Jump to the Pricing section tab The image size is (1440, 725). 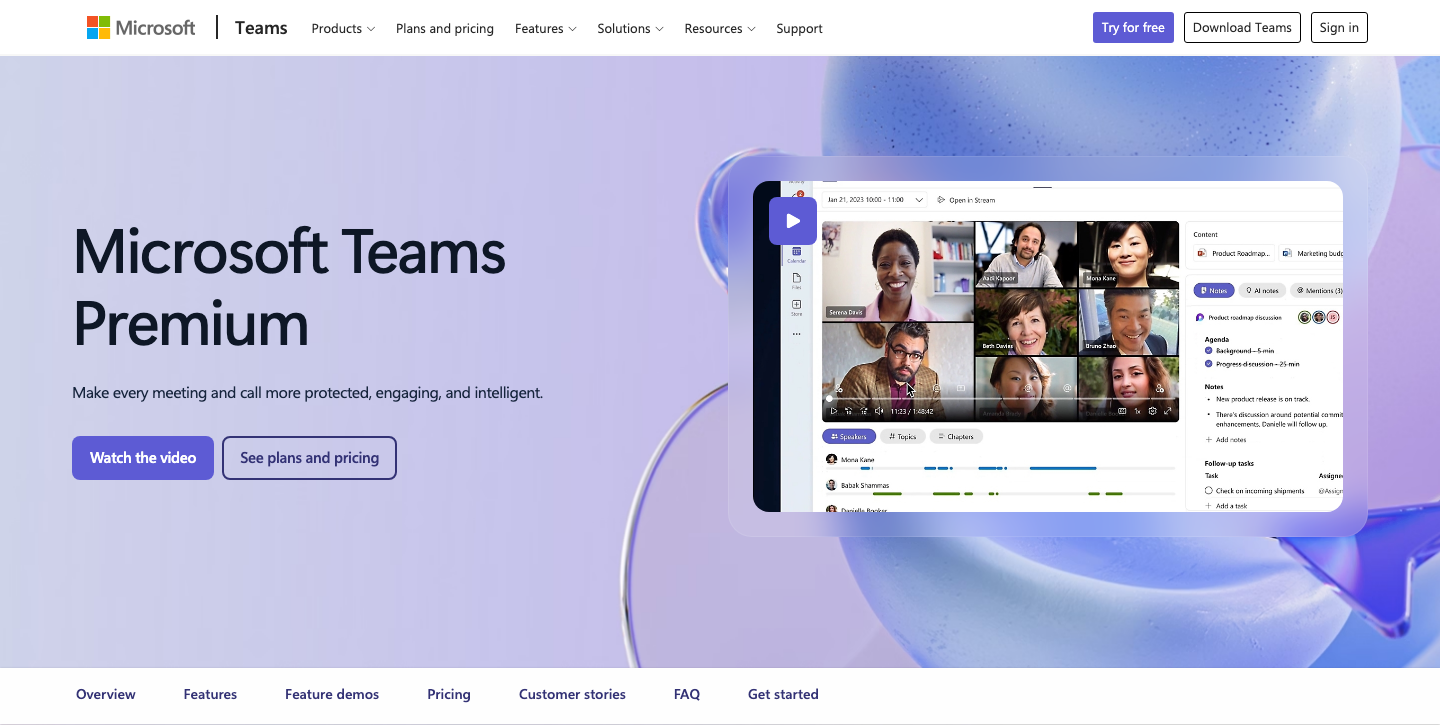click(x=449, y=694)
